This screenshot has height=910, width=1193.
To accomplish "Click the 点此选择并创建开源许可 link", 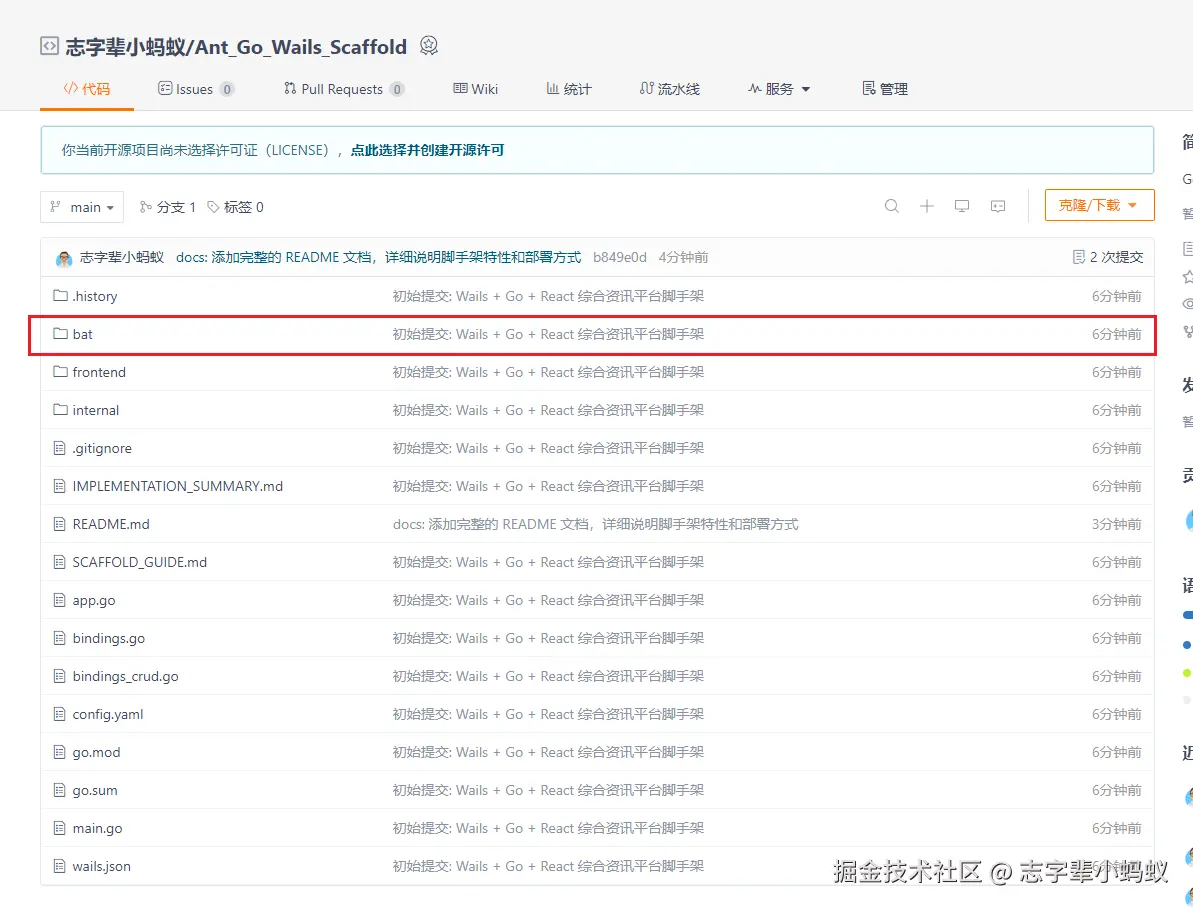I will click(x=427, y=150).
